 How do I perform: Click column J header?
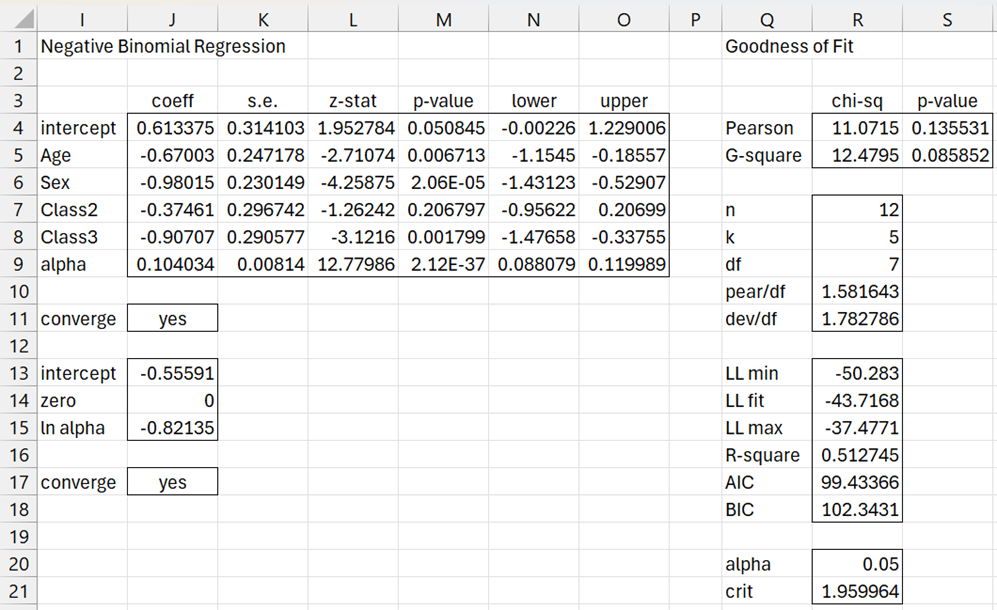point(172,18)
